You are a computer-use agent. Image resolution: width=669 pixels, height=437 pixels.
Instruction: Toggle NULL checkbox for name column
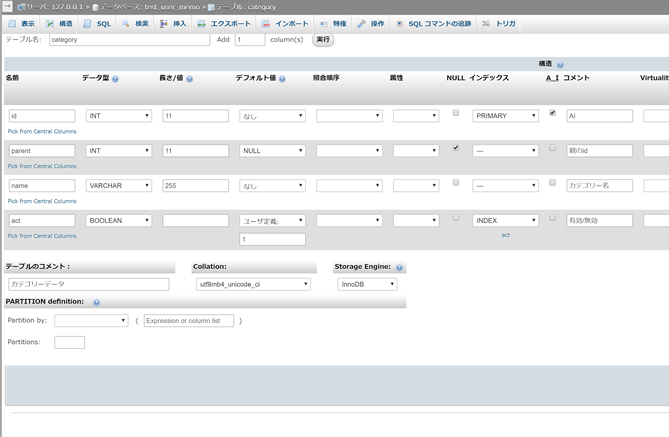[456, 183]
